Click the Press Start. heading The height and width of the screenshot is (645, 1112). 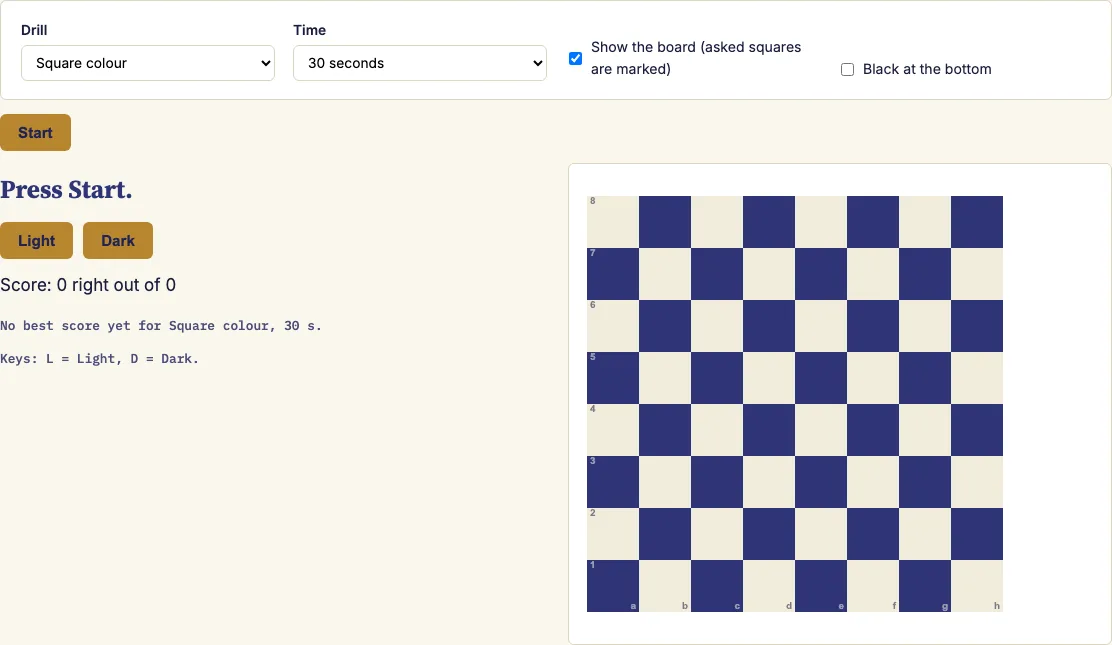(66, 189)
